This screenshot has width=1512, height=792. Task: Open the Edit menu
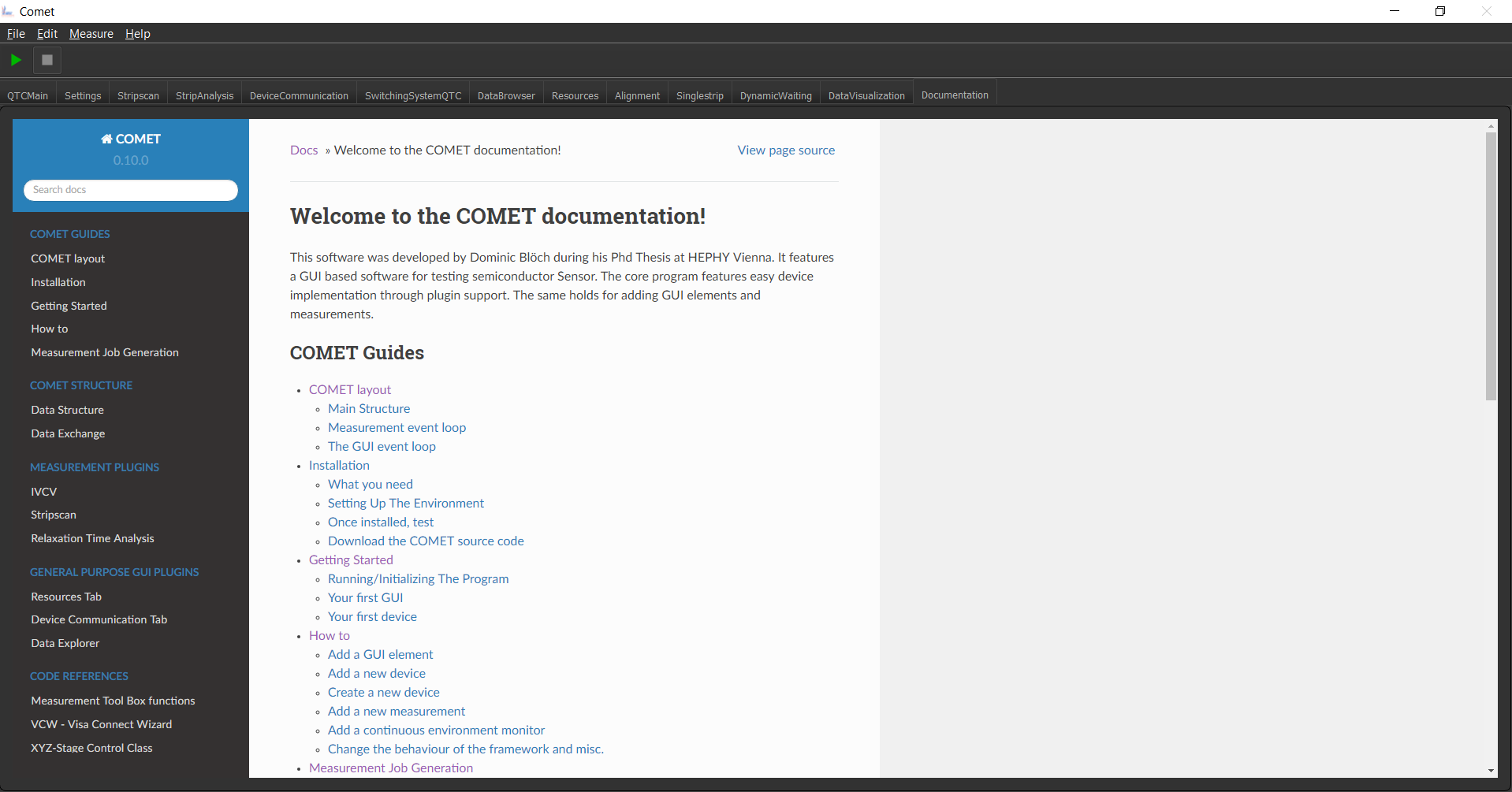pos(47,34)
